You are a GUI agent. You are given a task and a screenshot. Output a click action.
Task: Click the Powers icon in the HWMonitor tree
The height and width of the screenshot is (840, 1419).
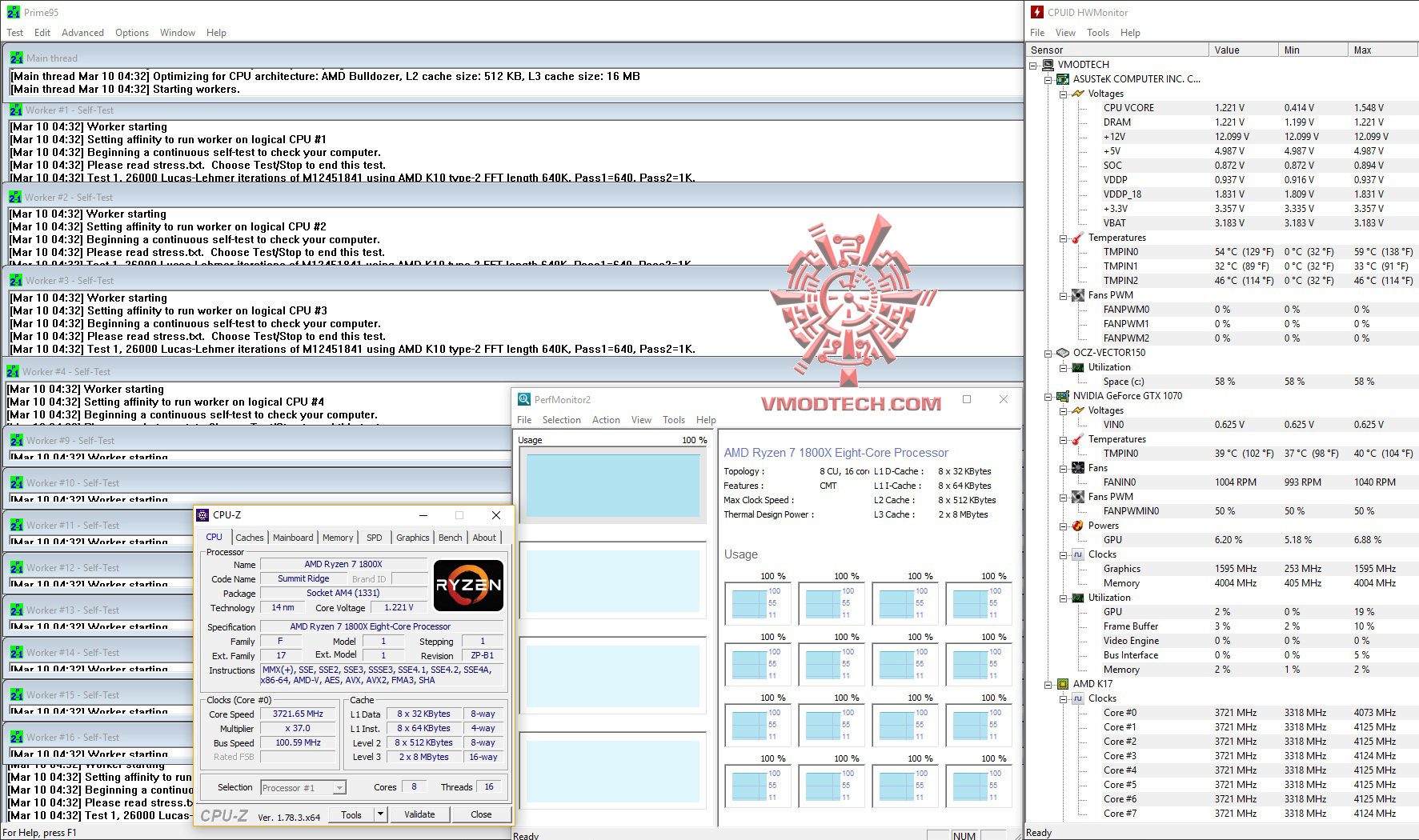(x=1078, y=526)
